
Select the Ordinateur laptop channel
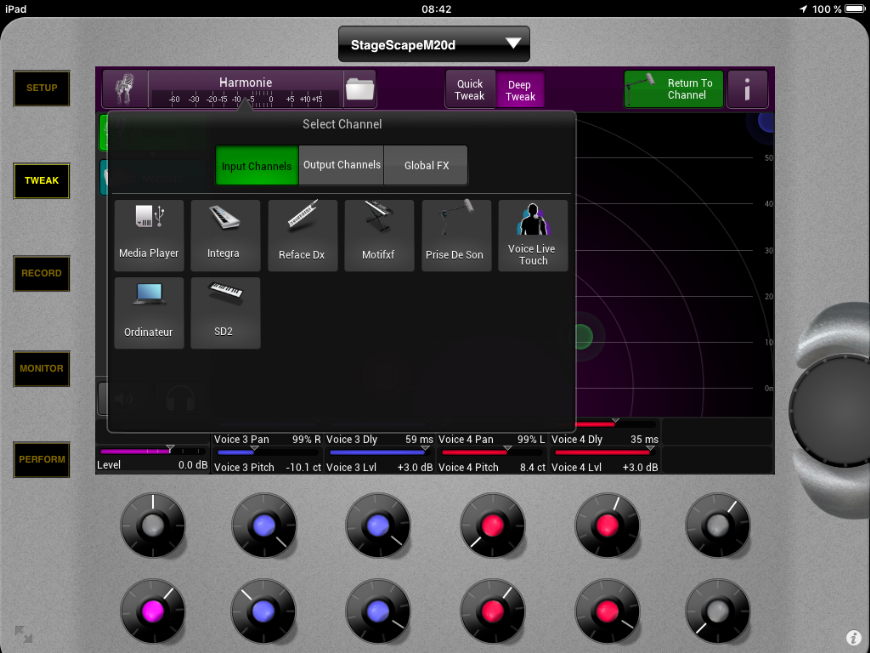[x=149, y=312]
